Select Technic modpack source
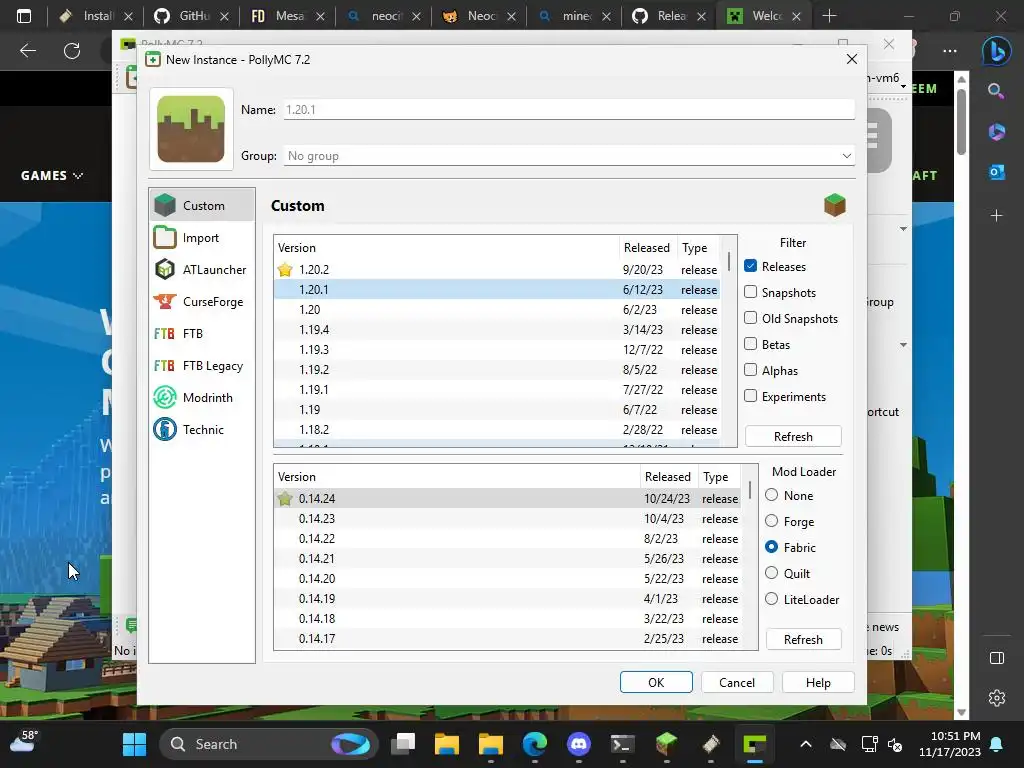The height and width of the screenshot is (768, 1024). pos(201,430)
